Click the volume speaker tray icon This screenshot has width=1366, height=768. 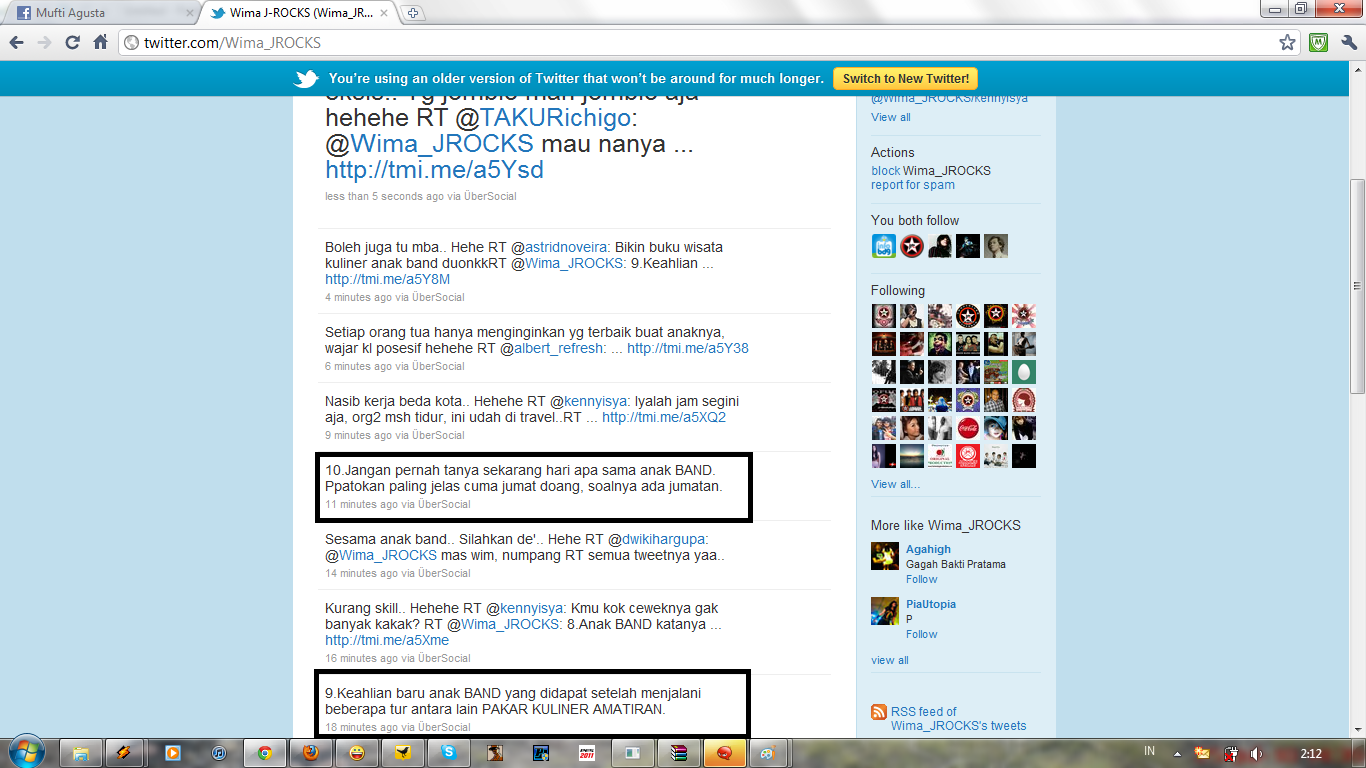[1256, 753]
